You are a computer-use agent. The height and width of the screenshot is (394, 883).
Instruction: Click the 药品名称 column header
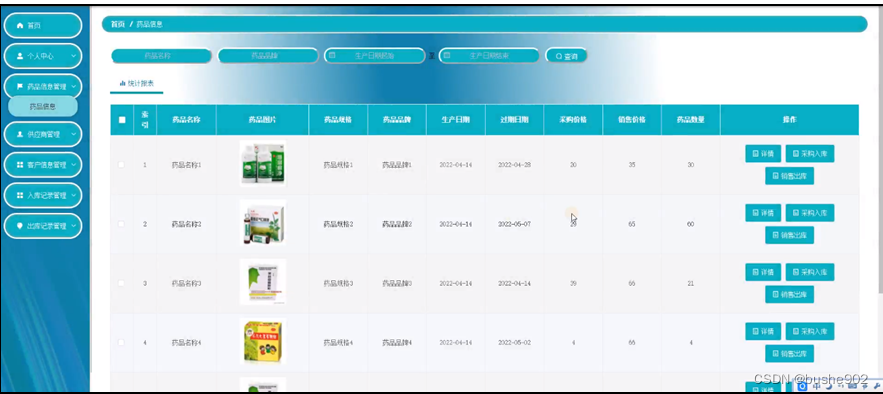point(186,120)
